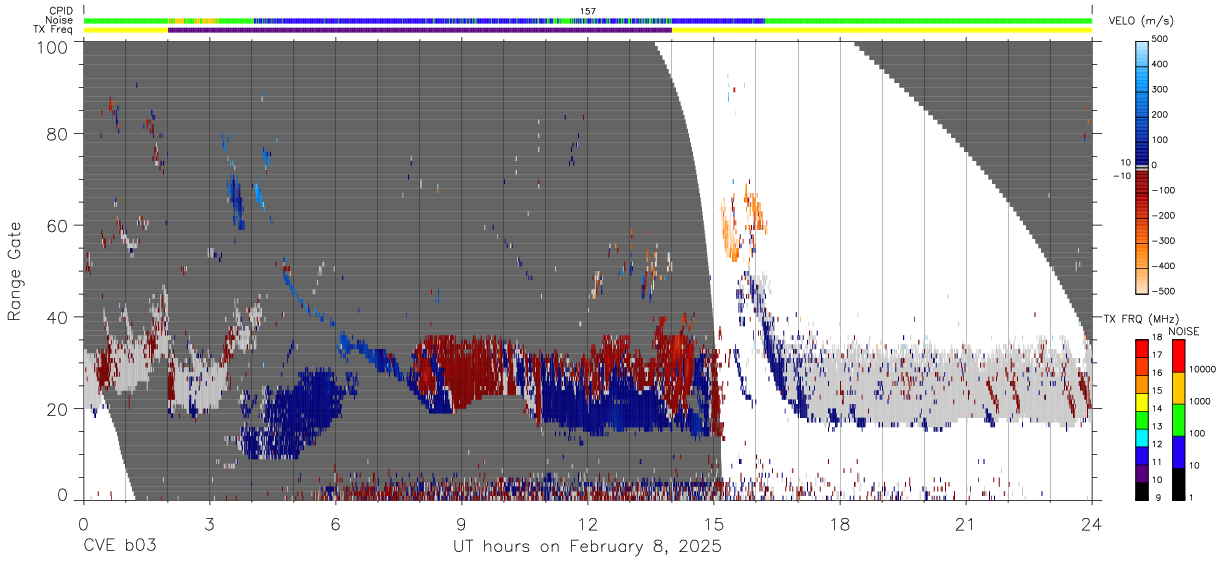
Task: Click the purple segment of the TX Freq bar
Action: [420, 29]
